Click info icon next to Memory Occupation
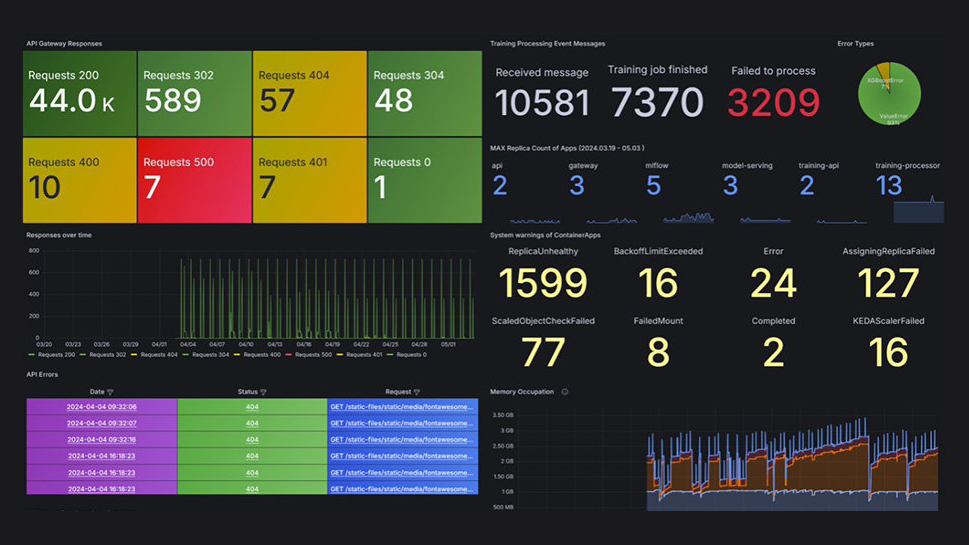This screenshot has height=545, width=969. (x=565, y=392)
